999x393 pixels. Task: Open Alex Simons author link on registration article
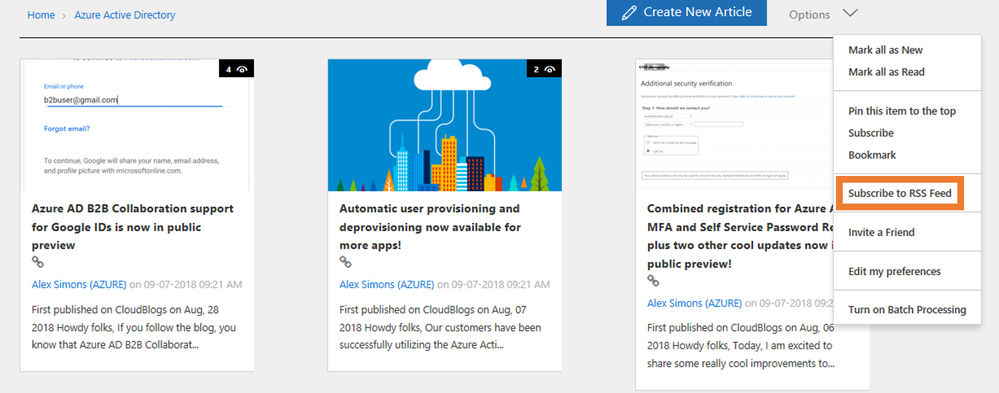[694, 303]
